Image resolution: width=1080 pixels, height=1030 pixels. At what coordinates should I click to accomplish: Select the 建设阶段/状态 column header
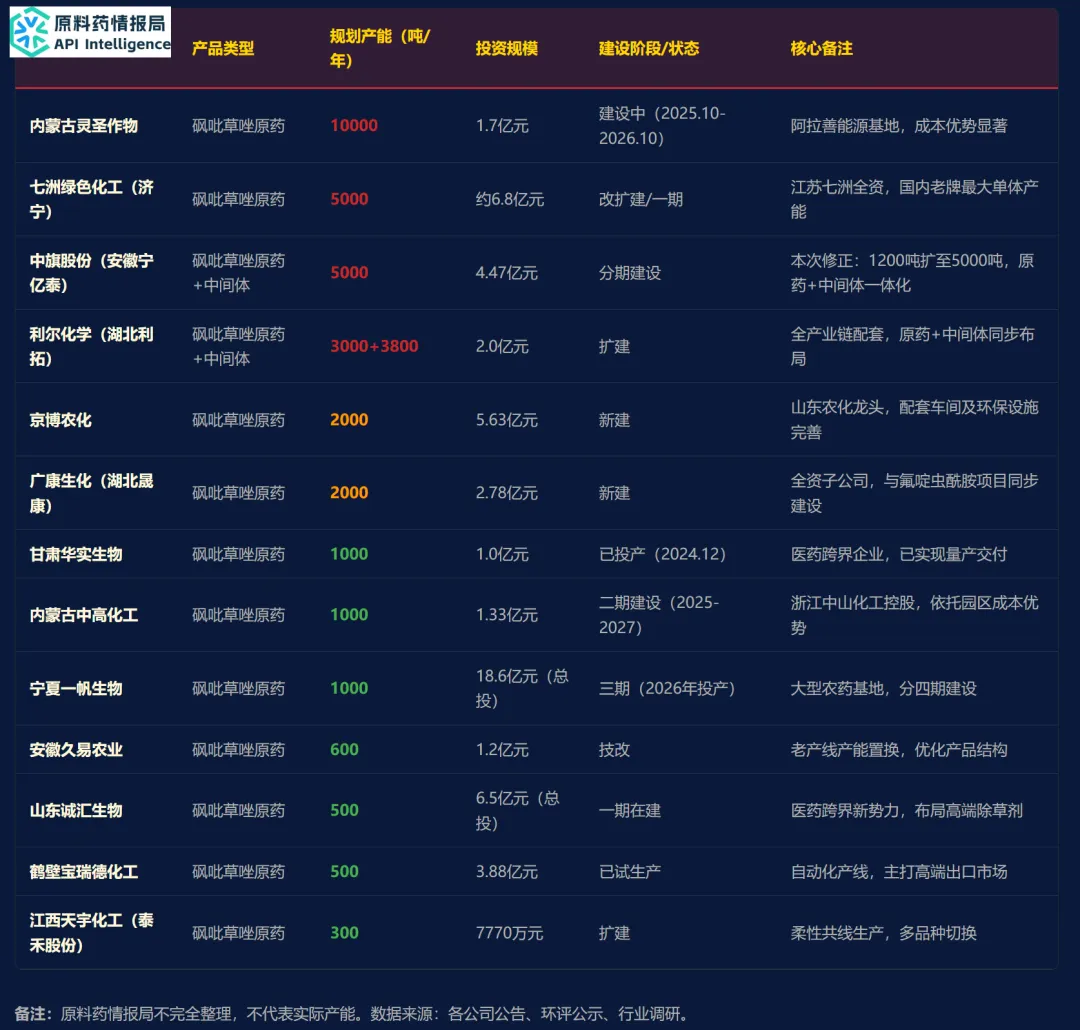[649, 48]
